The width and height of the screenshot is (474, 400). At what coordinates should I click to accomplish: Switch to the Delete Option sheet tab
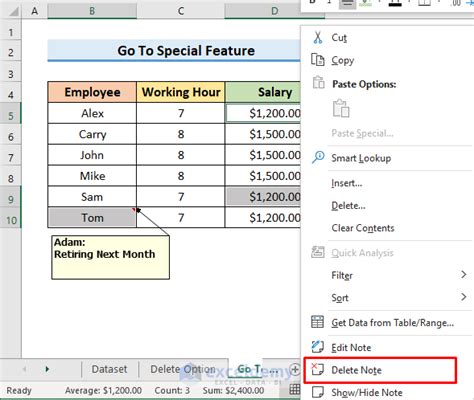point(183,369)
